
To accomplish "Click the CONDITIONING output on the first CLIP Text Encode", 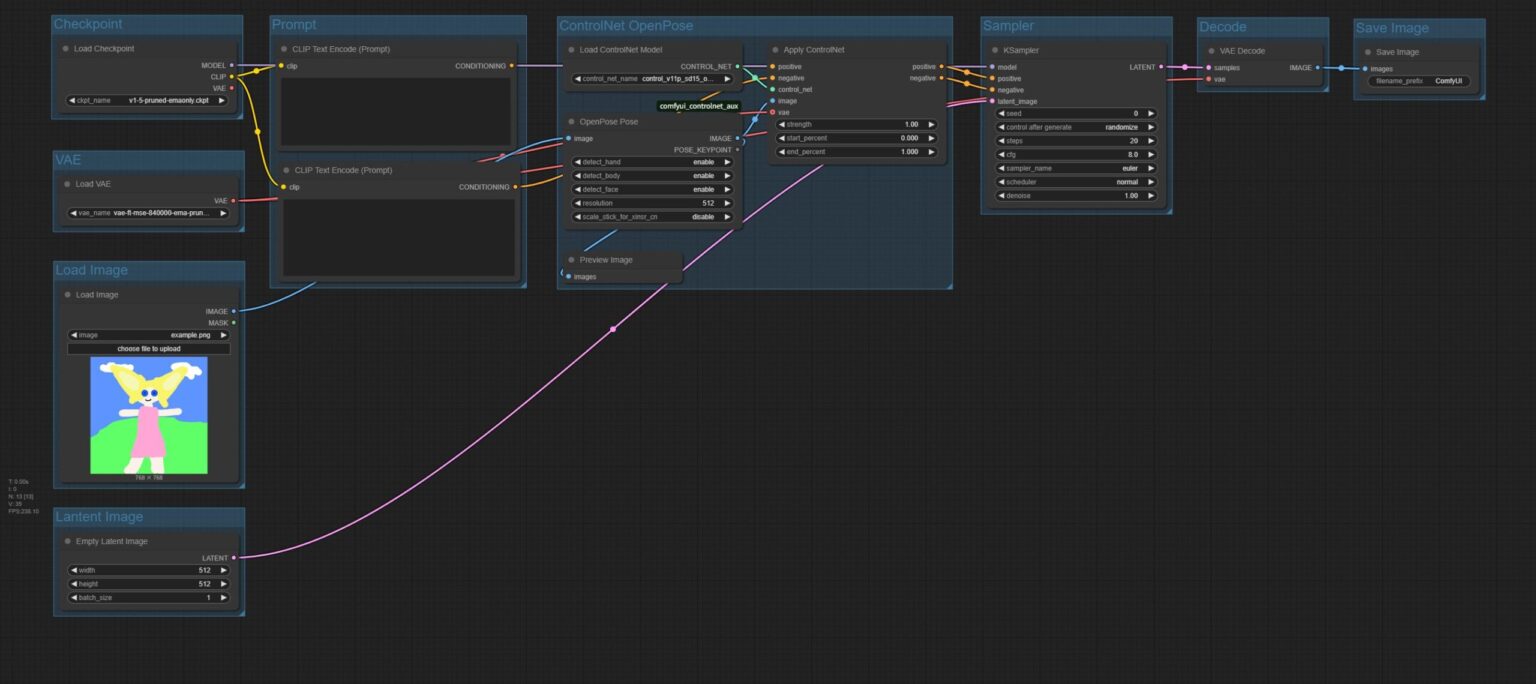I will click(x=513, y=65).
